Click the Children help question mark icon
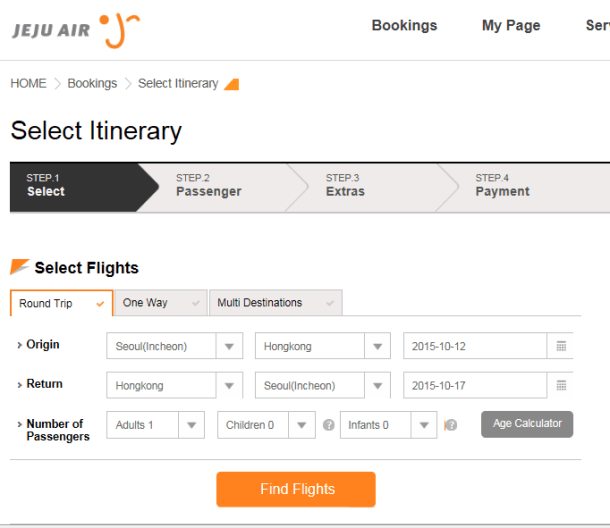The height and width of the screenshot is (528, 610). (329, 425)
